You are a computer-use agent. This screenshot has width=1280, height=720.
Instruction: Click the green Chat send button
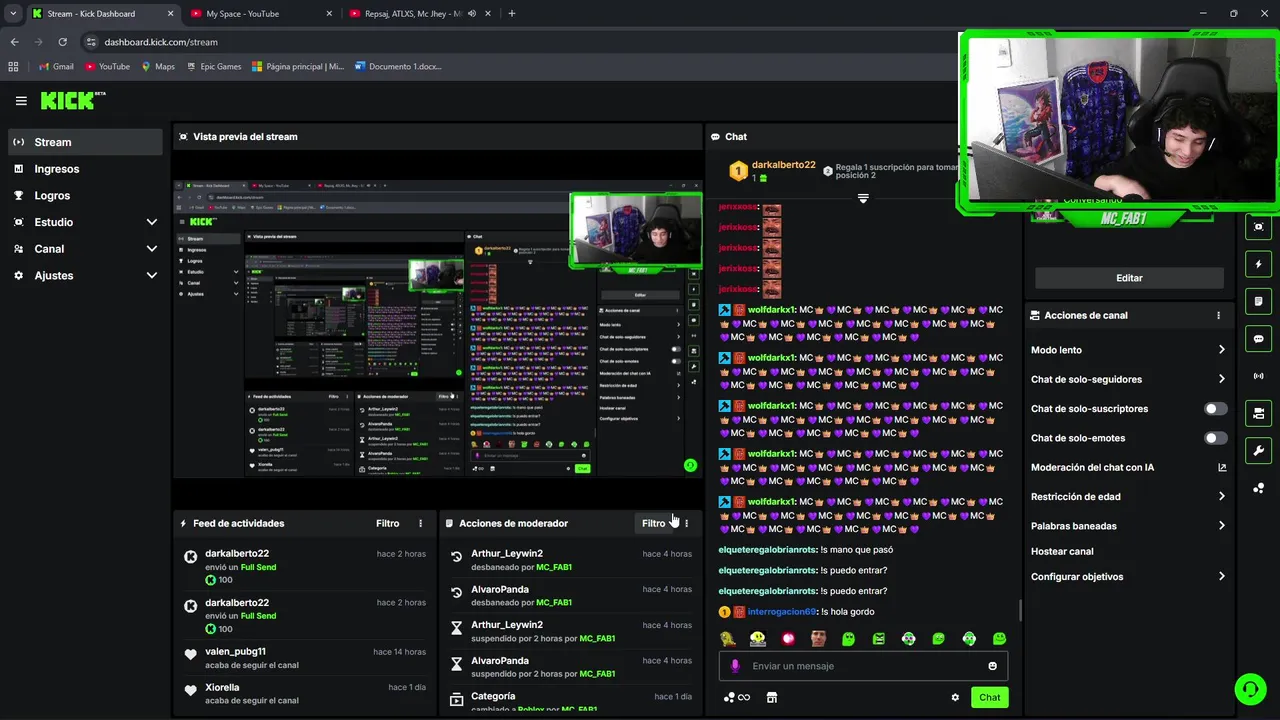[989, 698]
